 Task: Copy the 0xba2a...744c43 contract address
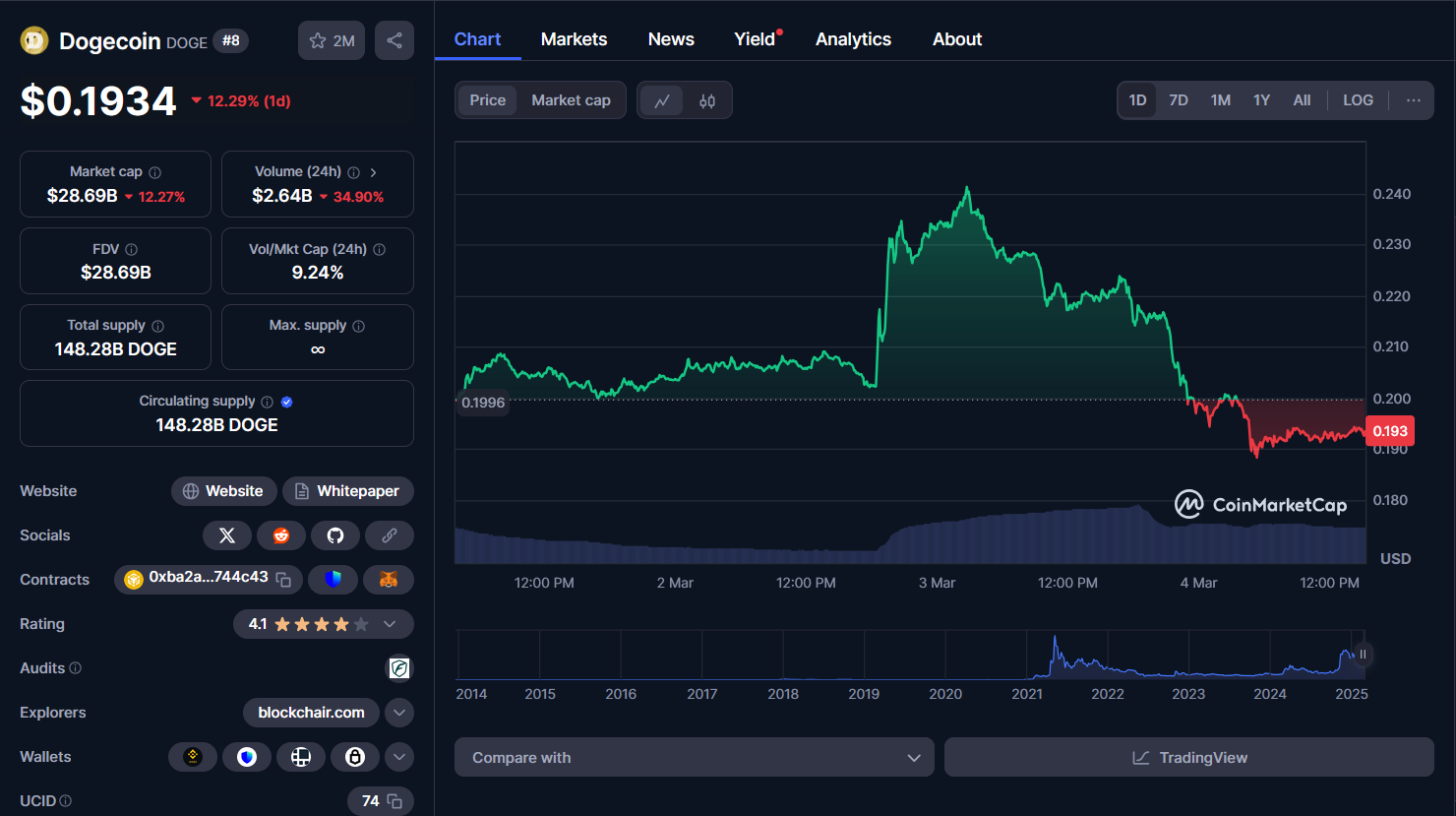[x=283, y=580]
